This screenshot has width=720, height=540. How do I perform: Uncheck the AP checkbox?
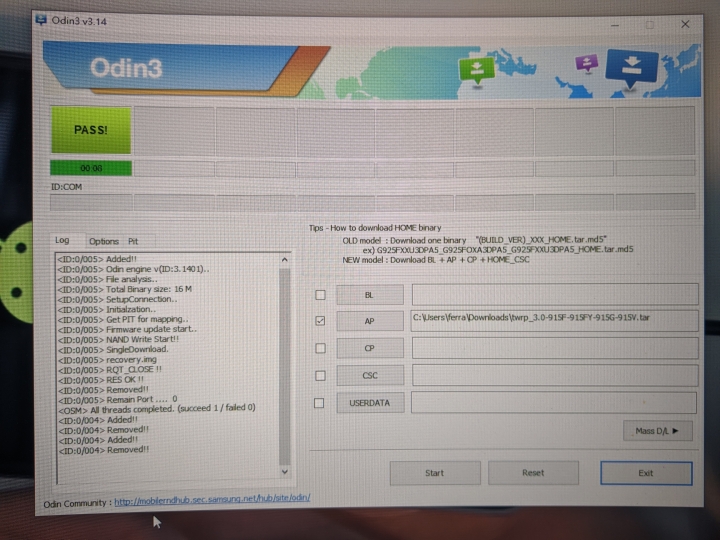click(320, 321)
